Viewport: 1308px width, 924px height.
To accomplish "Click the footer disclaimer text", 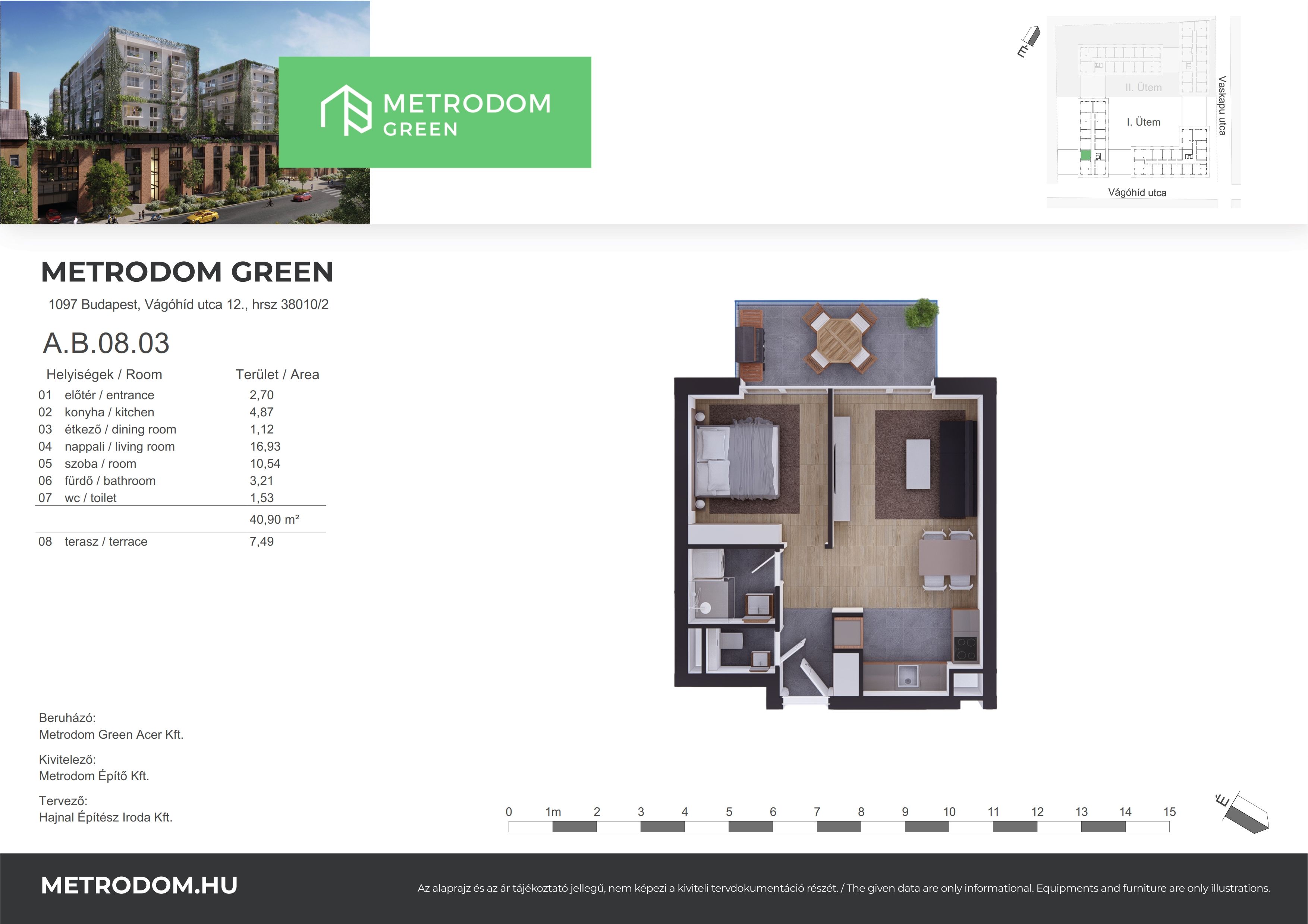I will pyautogui.click(x=844, y=888).
